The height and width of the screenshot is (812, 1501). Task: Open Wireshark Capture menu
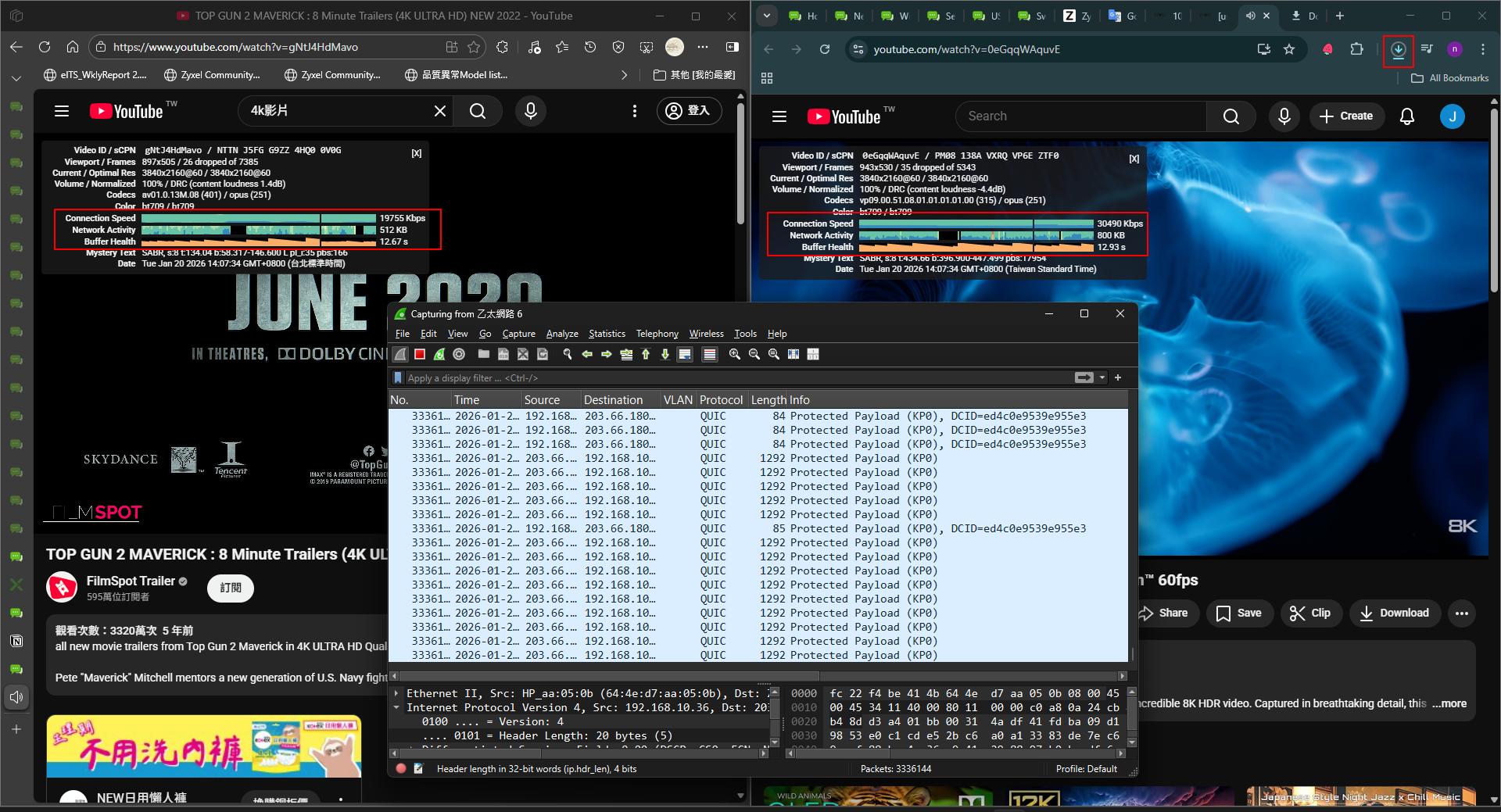[x=519, y=334]
